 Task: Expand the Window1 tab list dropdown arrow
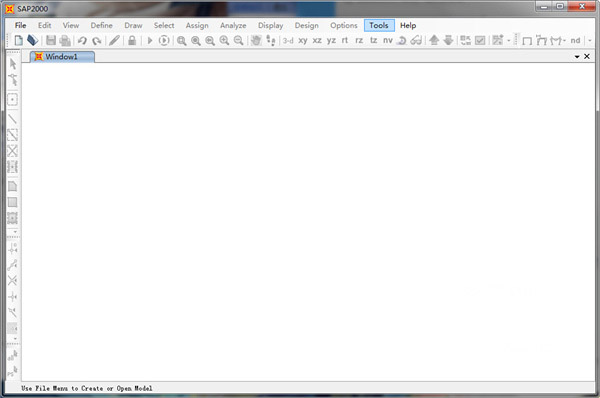click(x=577, y=57)
